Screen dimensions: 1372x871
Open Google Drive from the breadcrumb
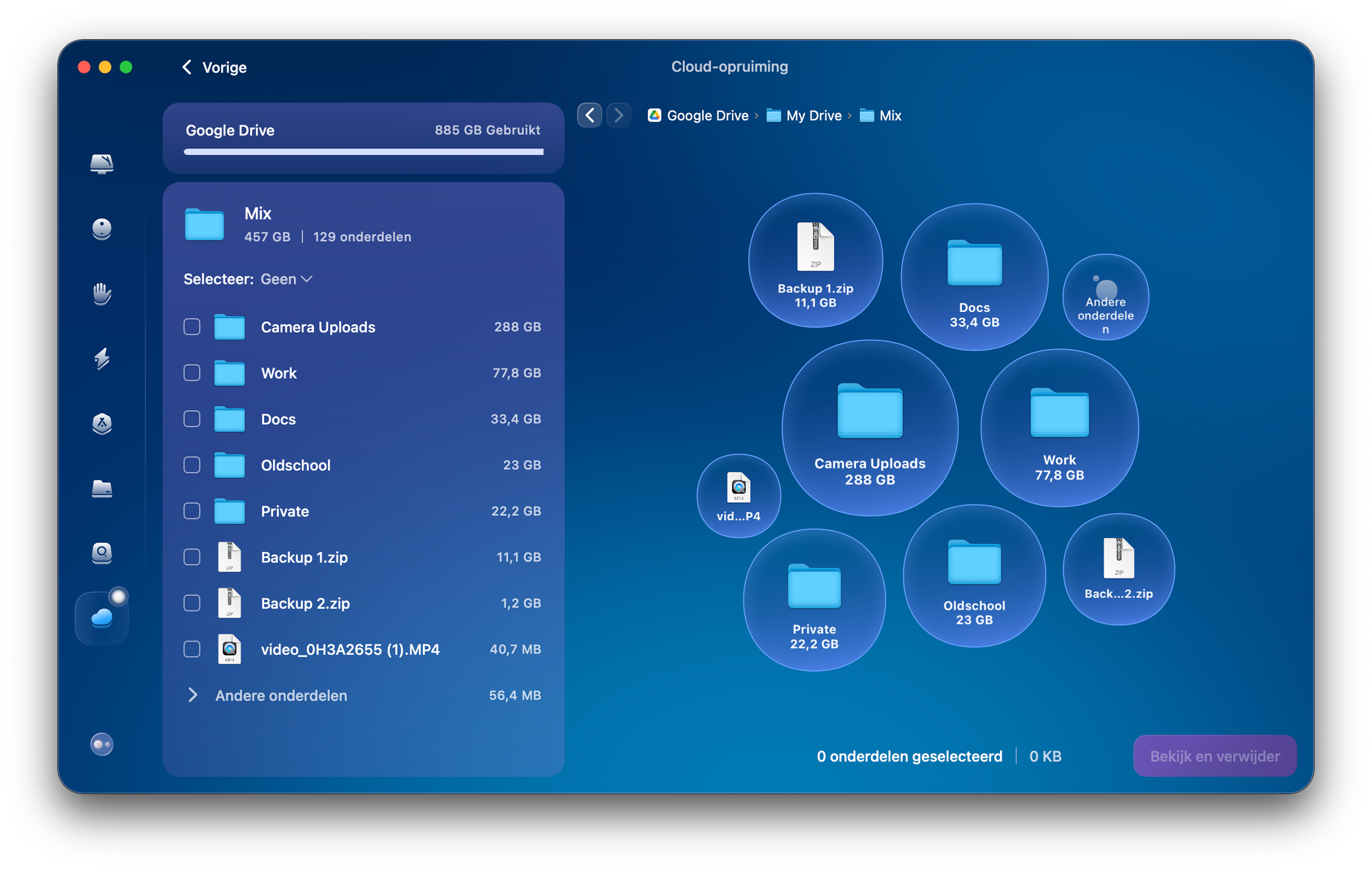pos(708,115)
